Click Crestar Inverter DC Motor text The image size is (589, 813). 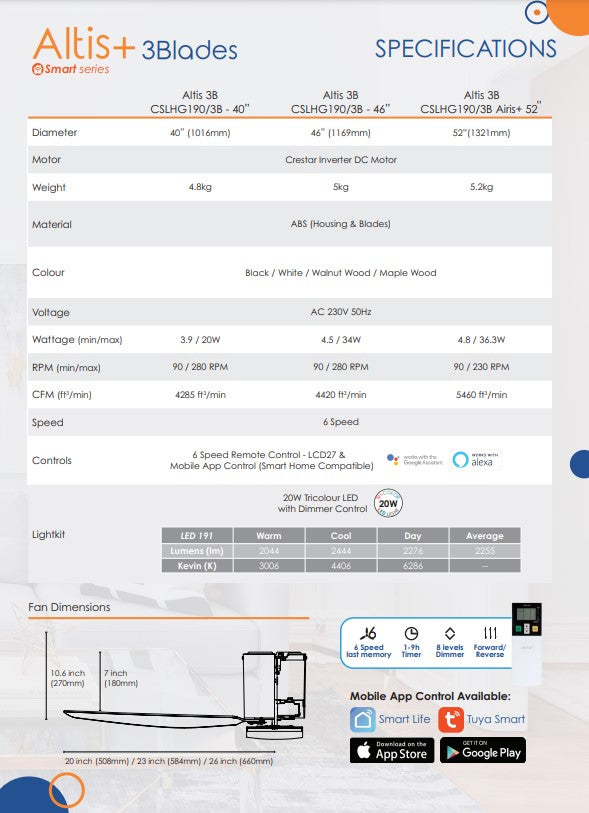tap(341, 160)
